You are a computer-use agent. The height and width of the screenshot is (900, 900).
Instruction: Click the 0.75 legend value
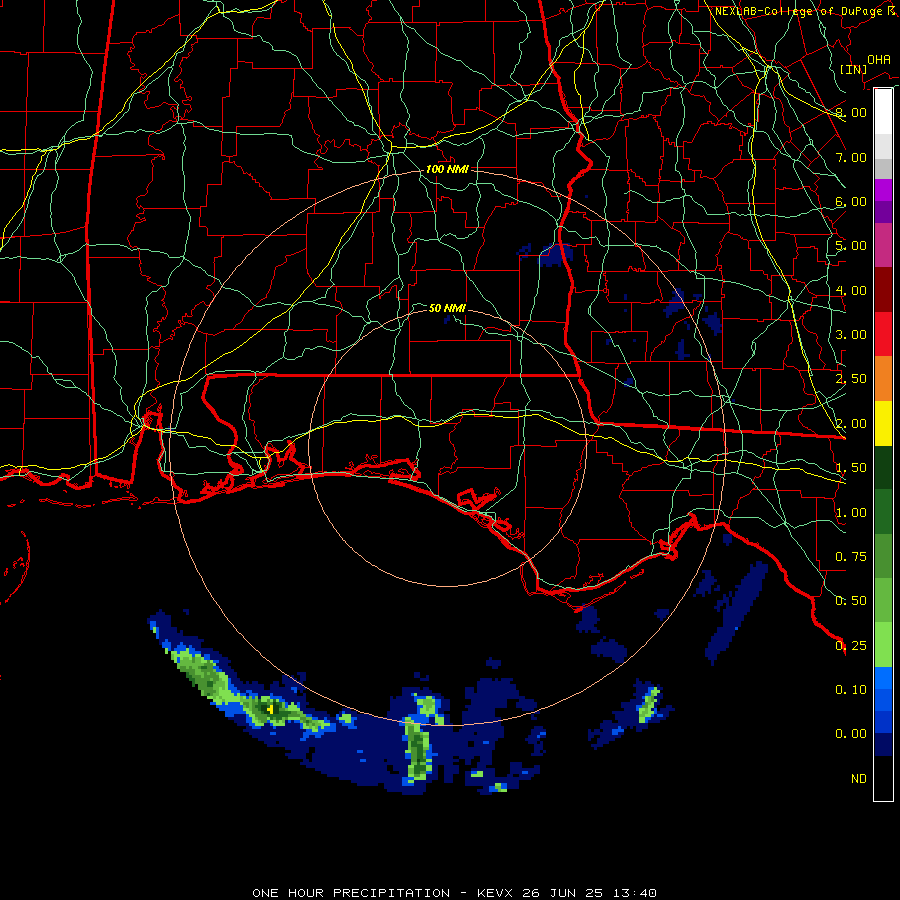[851, 557]
